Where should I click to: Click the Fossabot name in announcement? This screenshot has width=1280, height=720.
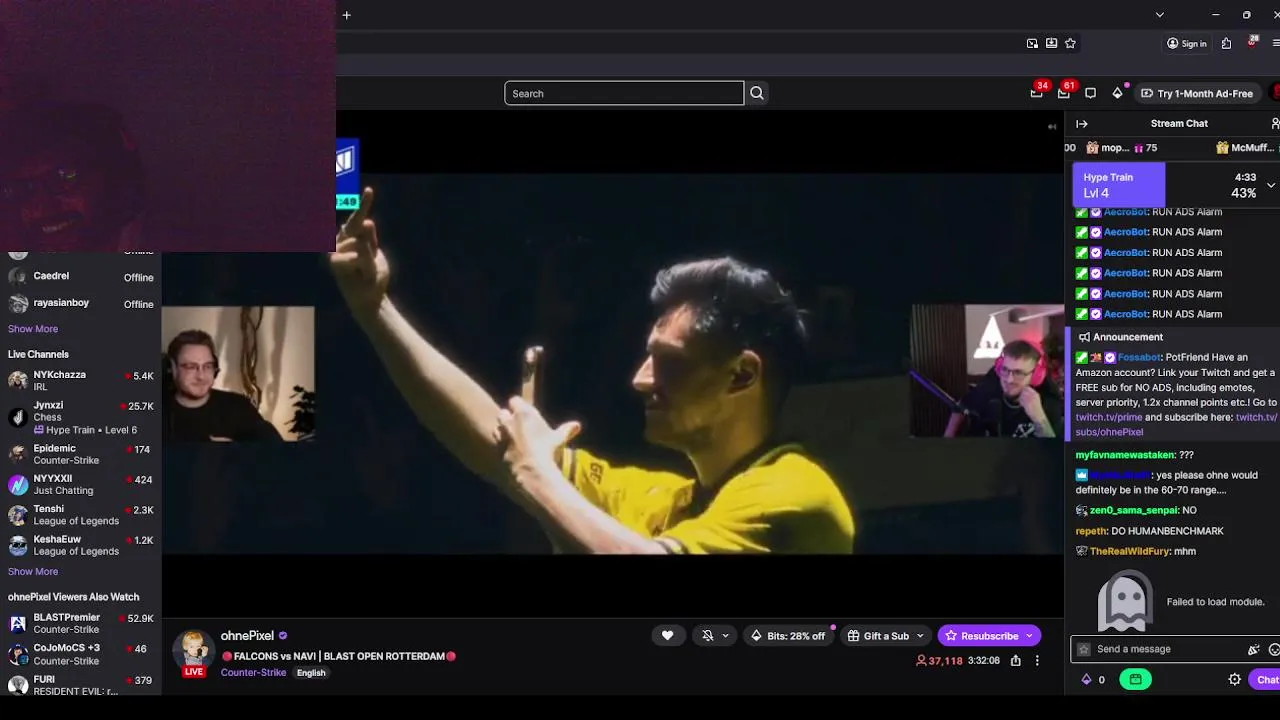[1139, 357]
